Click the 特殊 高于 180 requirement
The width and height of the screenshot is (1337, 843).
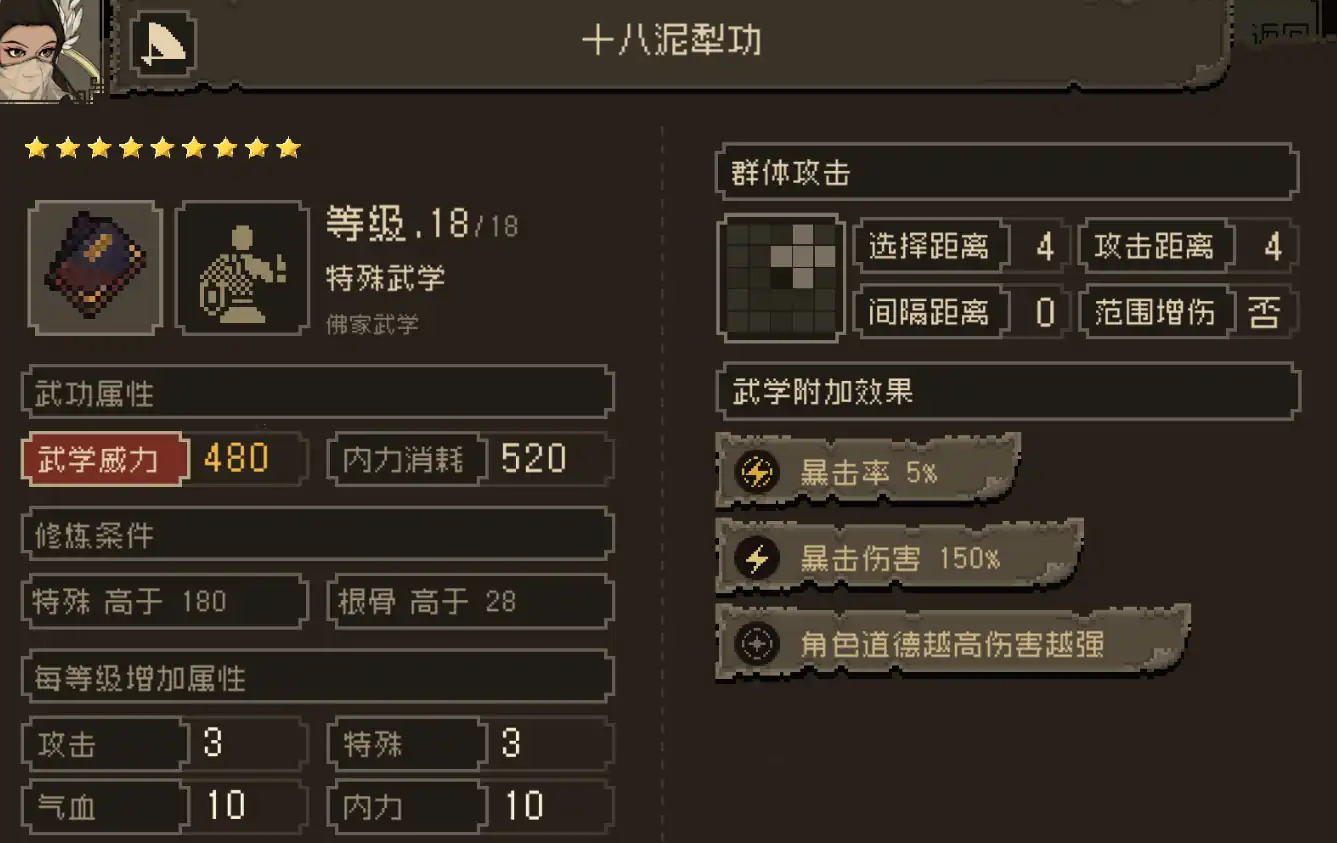(x=165, y=602)
